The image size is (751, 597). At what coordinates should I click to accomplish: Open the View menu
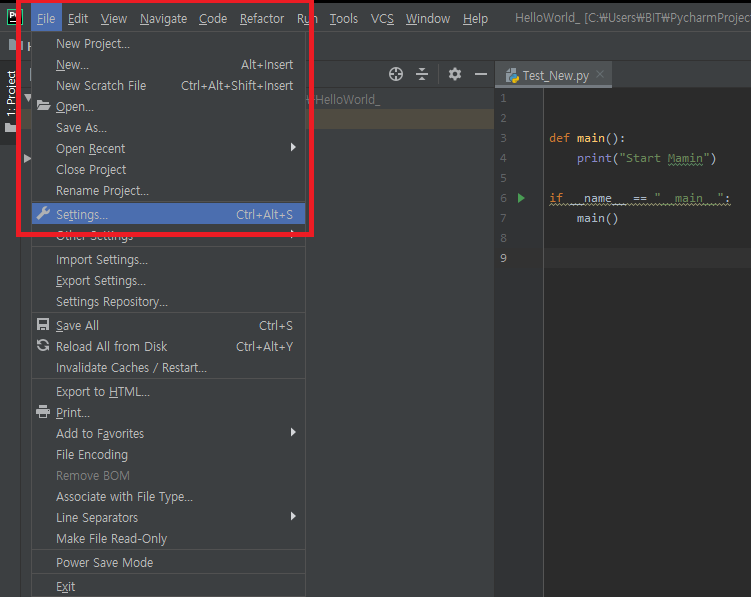coord(114,19)
